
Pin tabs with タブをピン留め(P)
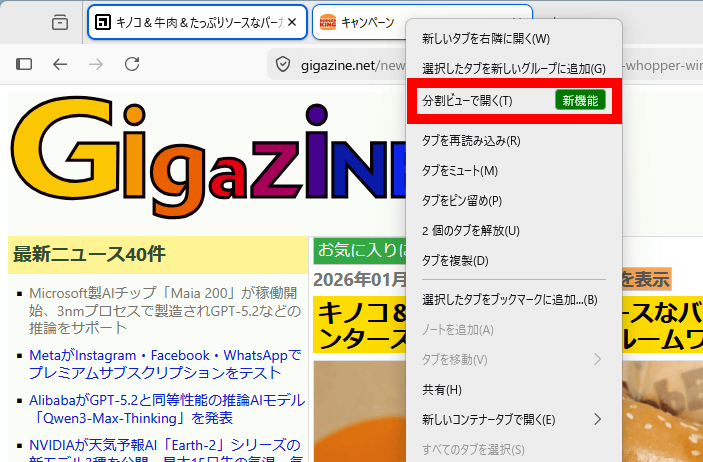coord(462,201)
